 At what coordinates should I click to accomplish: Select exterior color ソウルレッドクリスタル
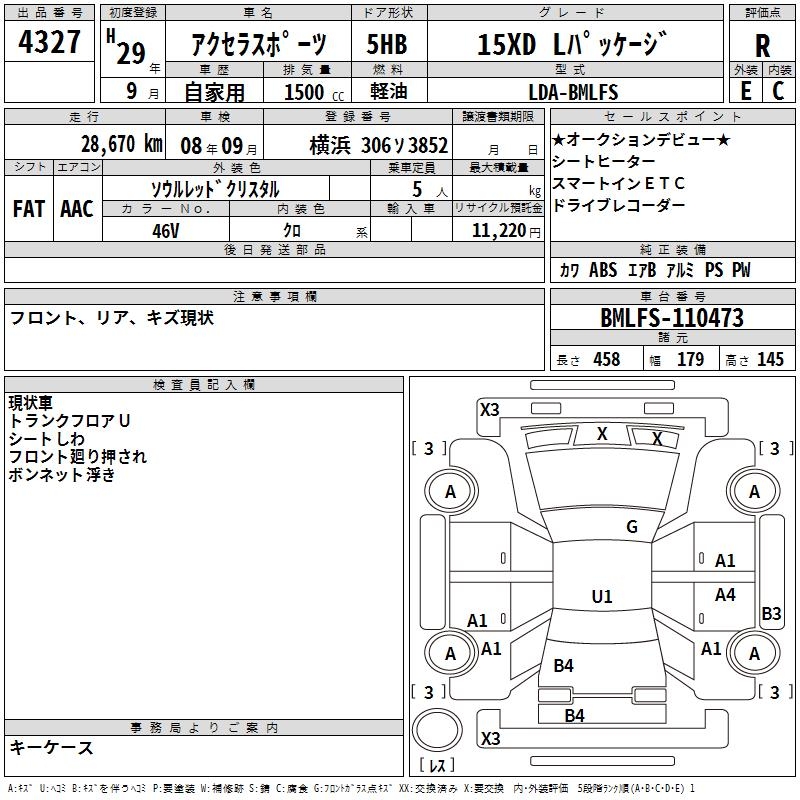point(215,189)
